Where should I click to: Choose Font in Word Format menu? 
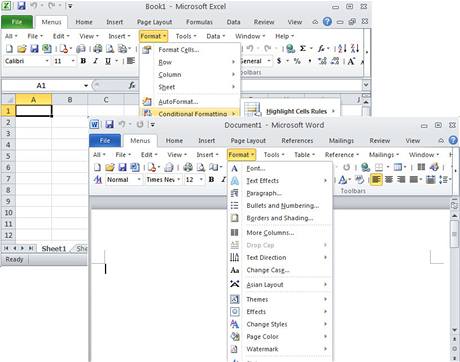279,168
